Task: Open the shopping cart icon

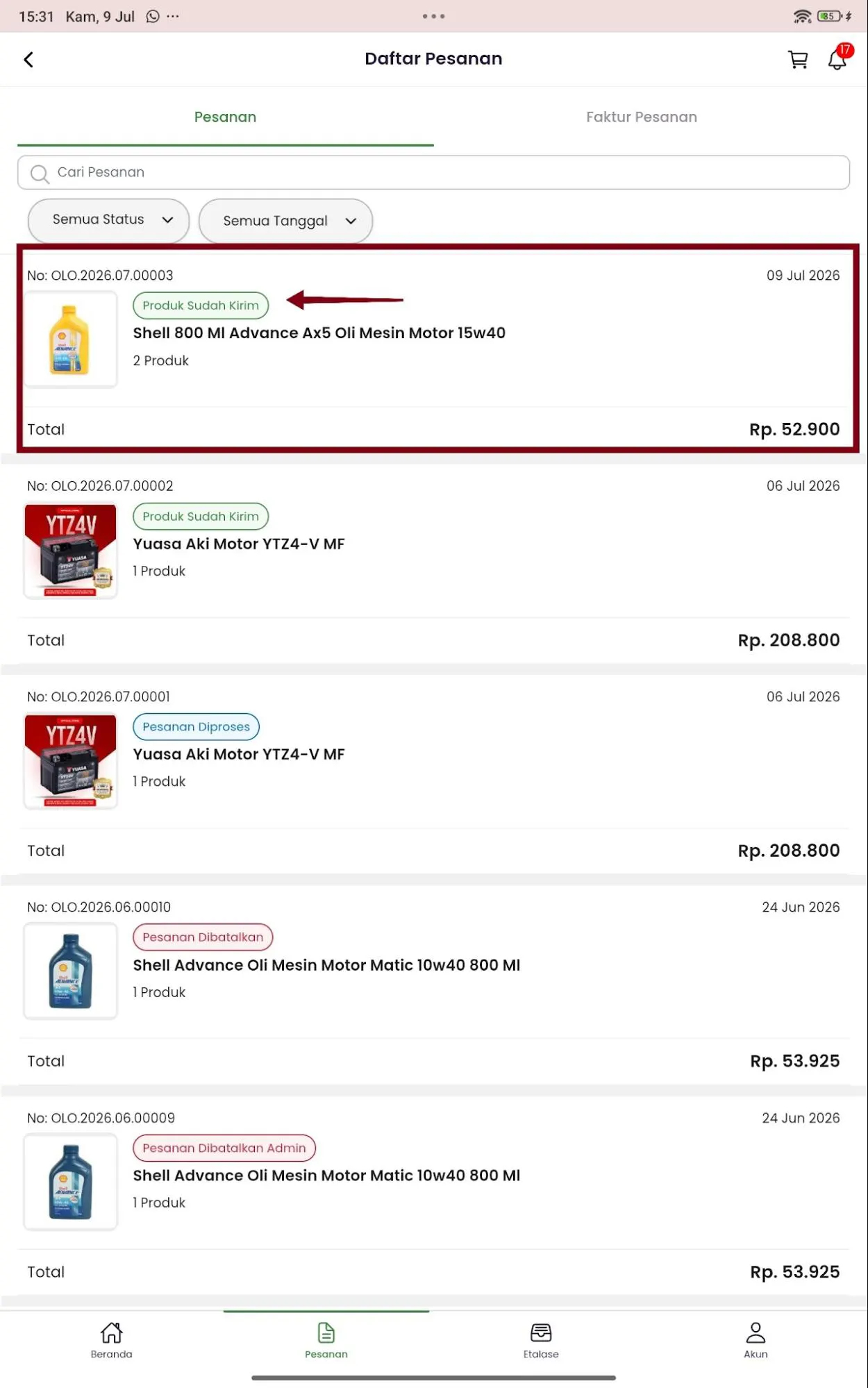Action: click(x=798, y=60)
